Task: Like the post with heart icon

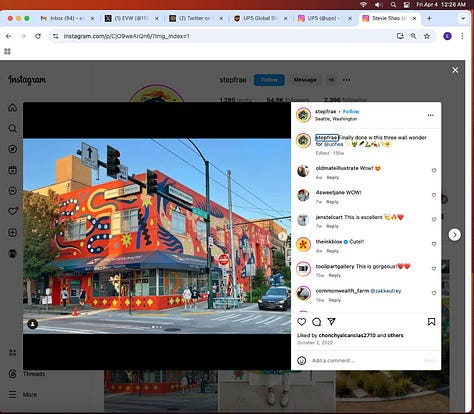Action: click(302, 322)
